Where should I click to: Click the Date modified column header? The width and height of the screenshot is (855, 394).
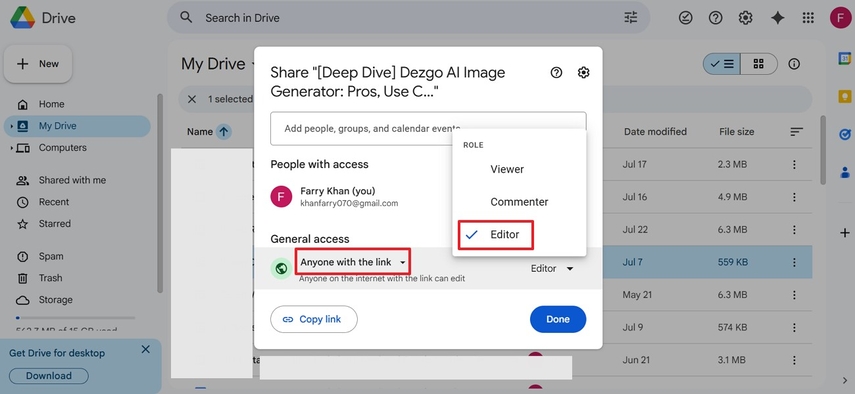(x=655, y=131)
